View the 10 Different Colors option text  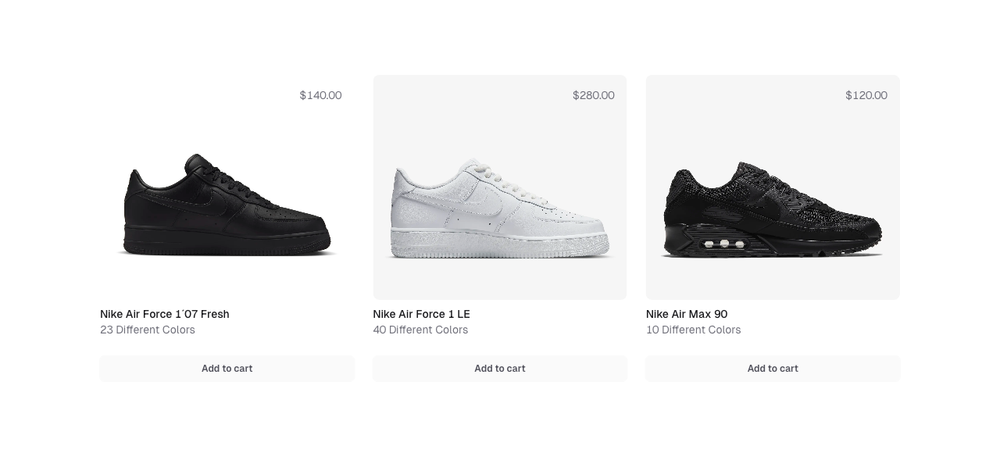(x=694, y=330)
